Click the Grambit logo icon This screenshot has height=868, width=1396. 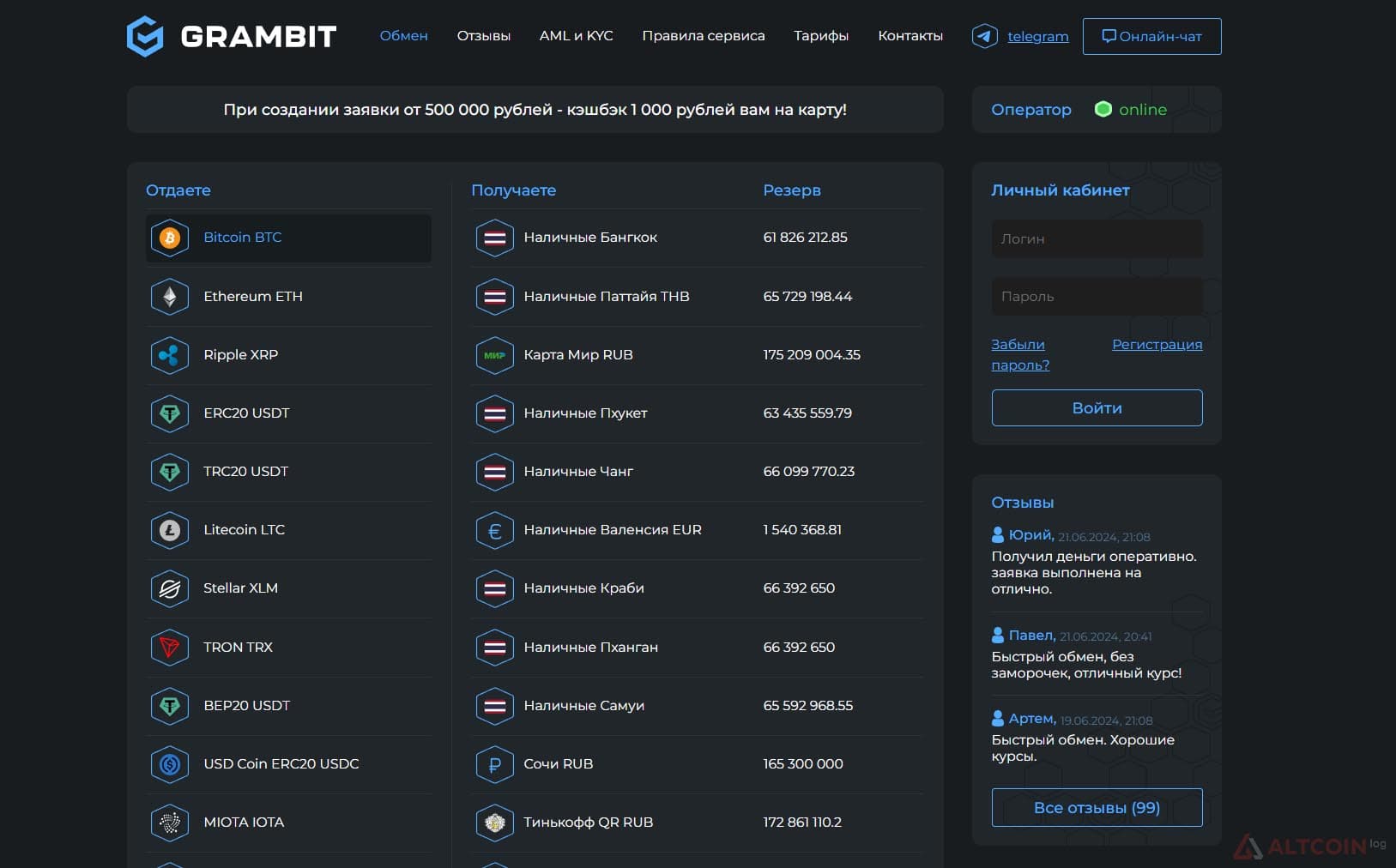145,36
